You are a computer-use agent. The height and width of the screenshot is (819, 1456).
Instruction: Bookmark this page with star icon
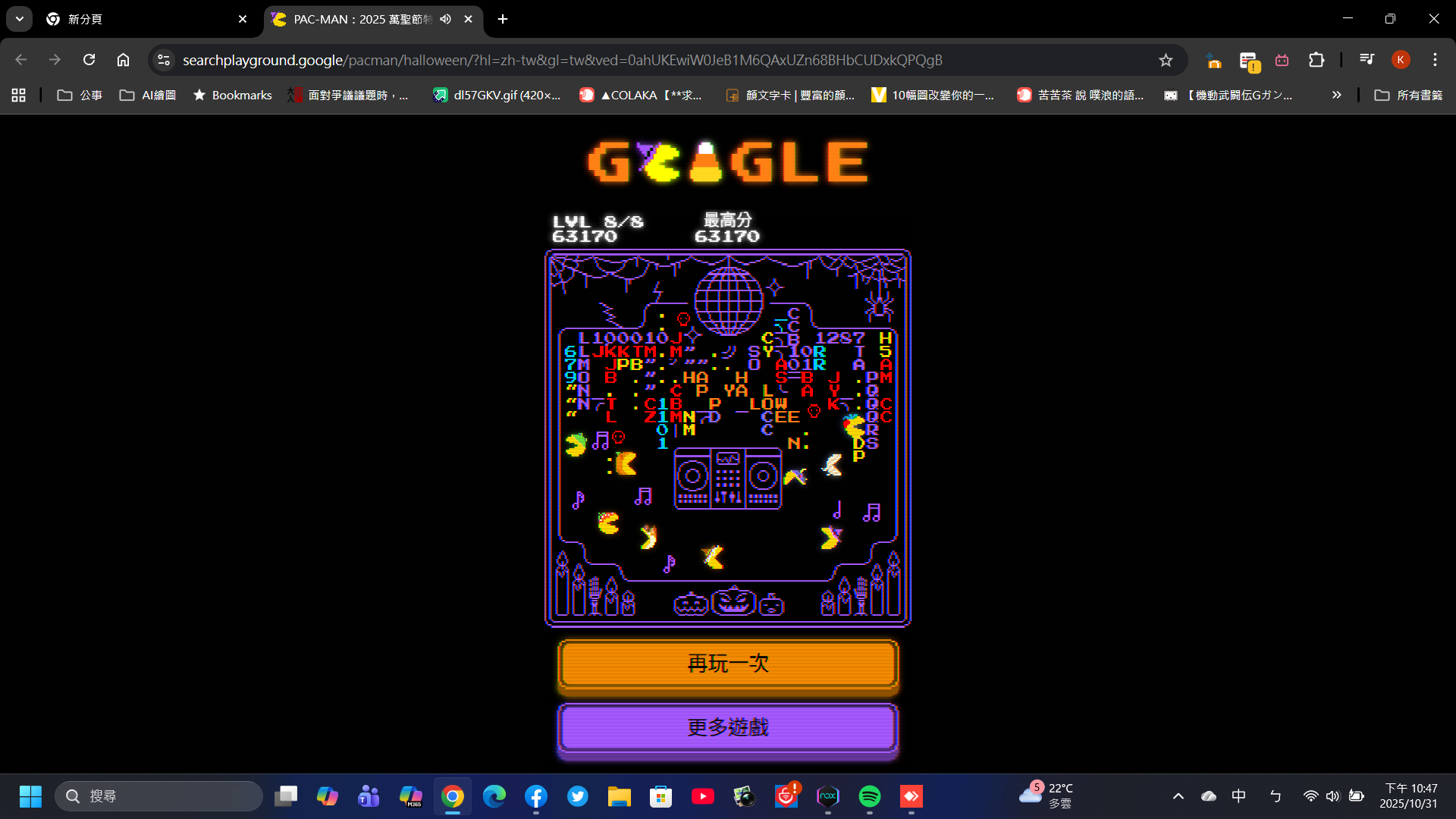coord(1166,60)
